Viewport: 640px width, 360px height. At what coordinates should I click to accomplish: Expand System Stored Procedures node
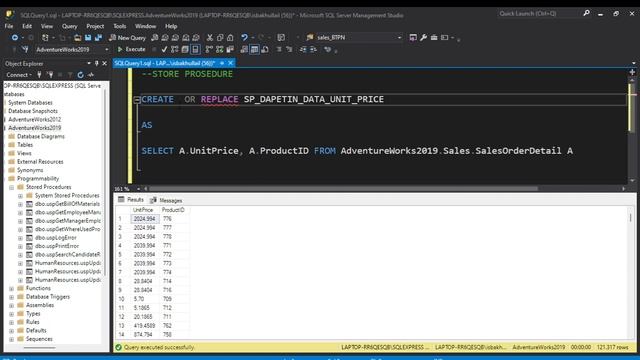pos(20,196)
